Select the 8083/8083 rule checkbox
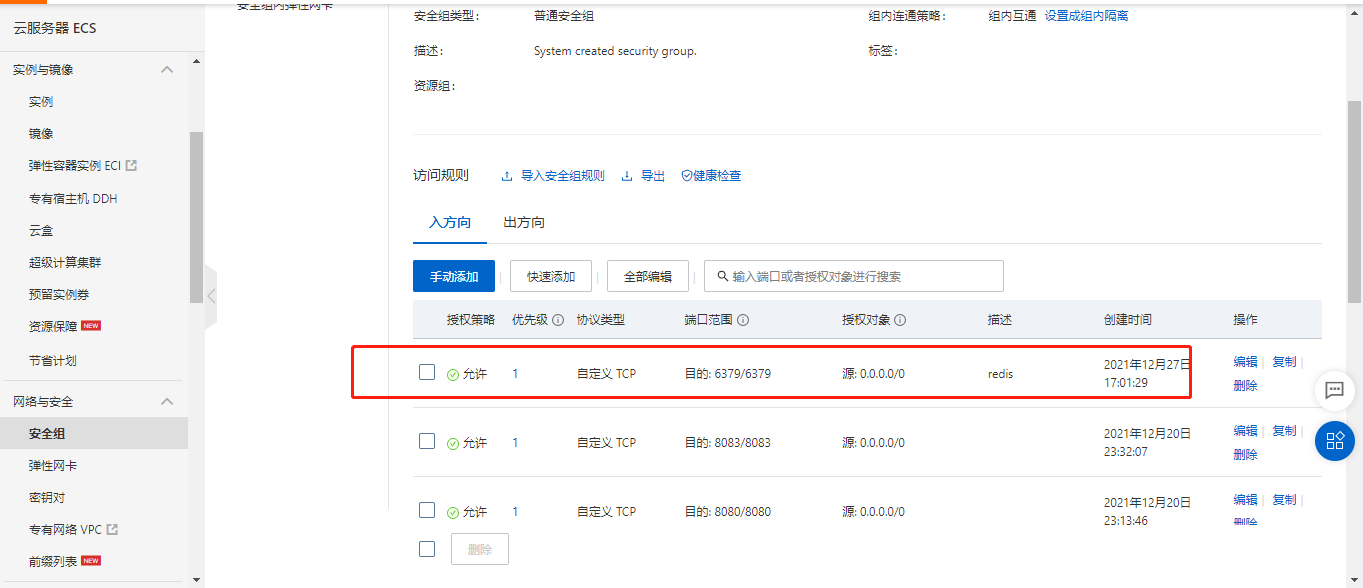The height and width of the screenshot is (588, 1363). coord(427,441)
